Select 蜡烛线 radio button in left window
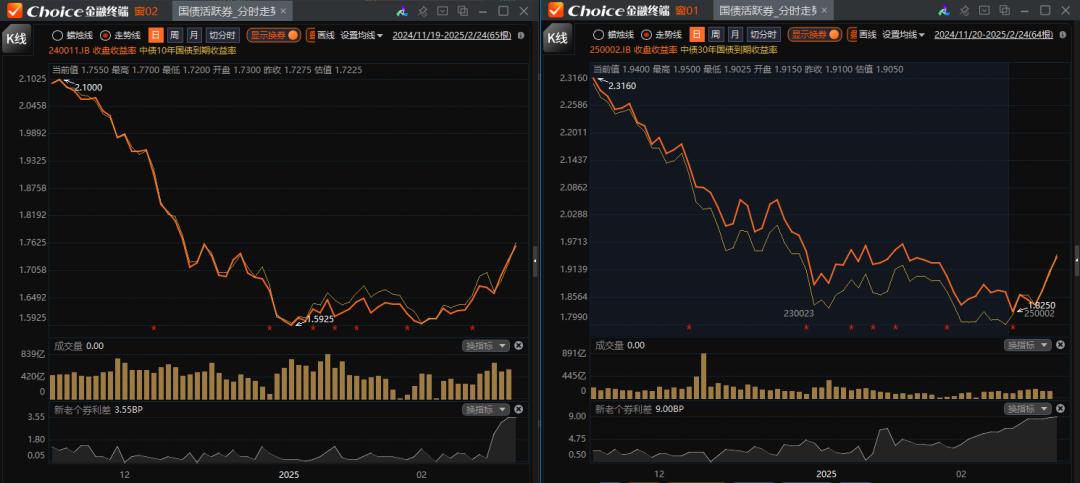The image size is (1080, 483). pos(58,35)
